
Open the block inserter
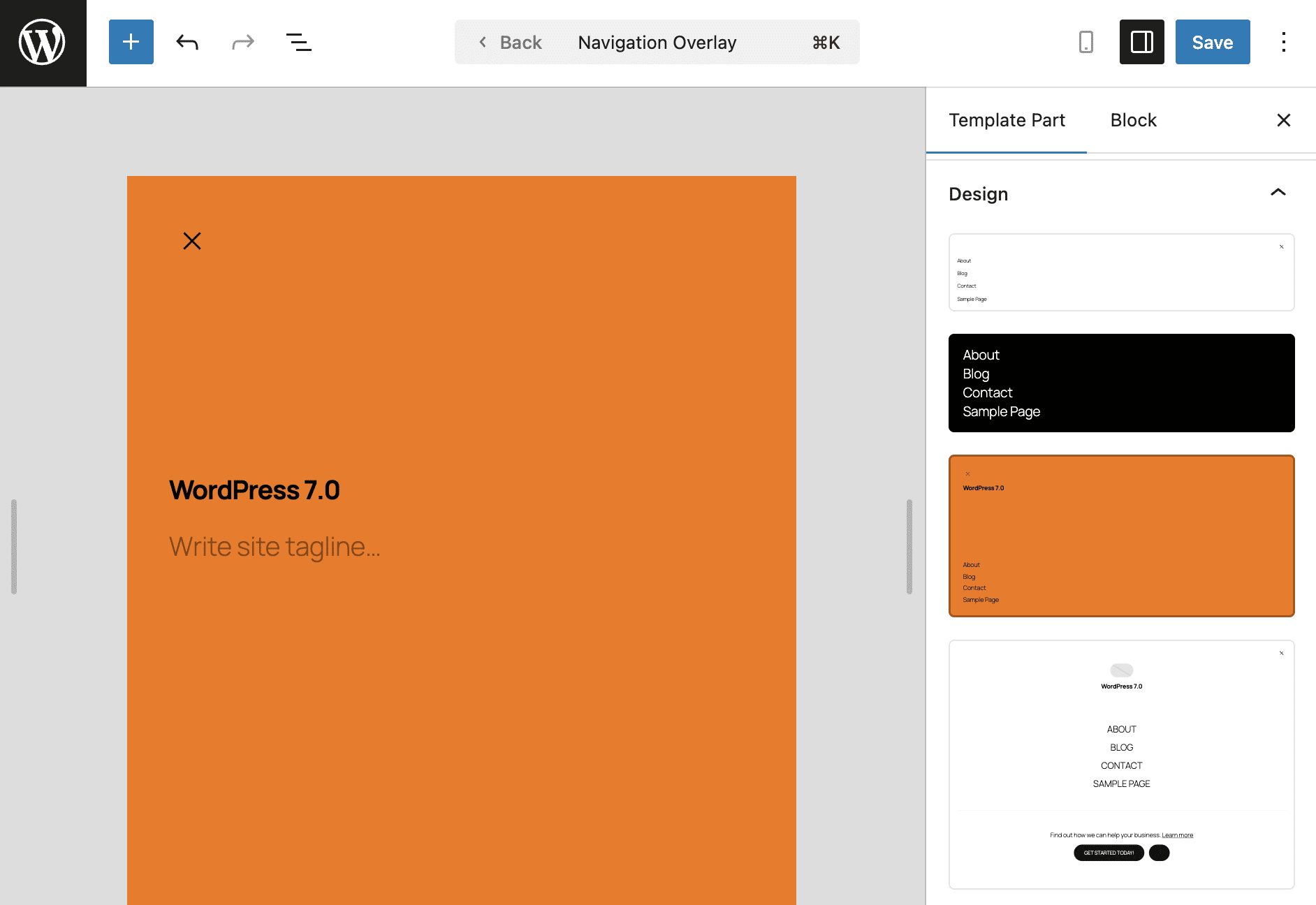131,42
